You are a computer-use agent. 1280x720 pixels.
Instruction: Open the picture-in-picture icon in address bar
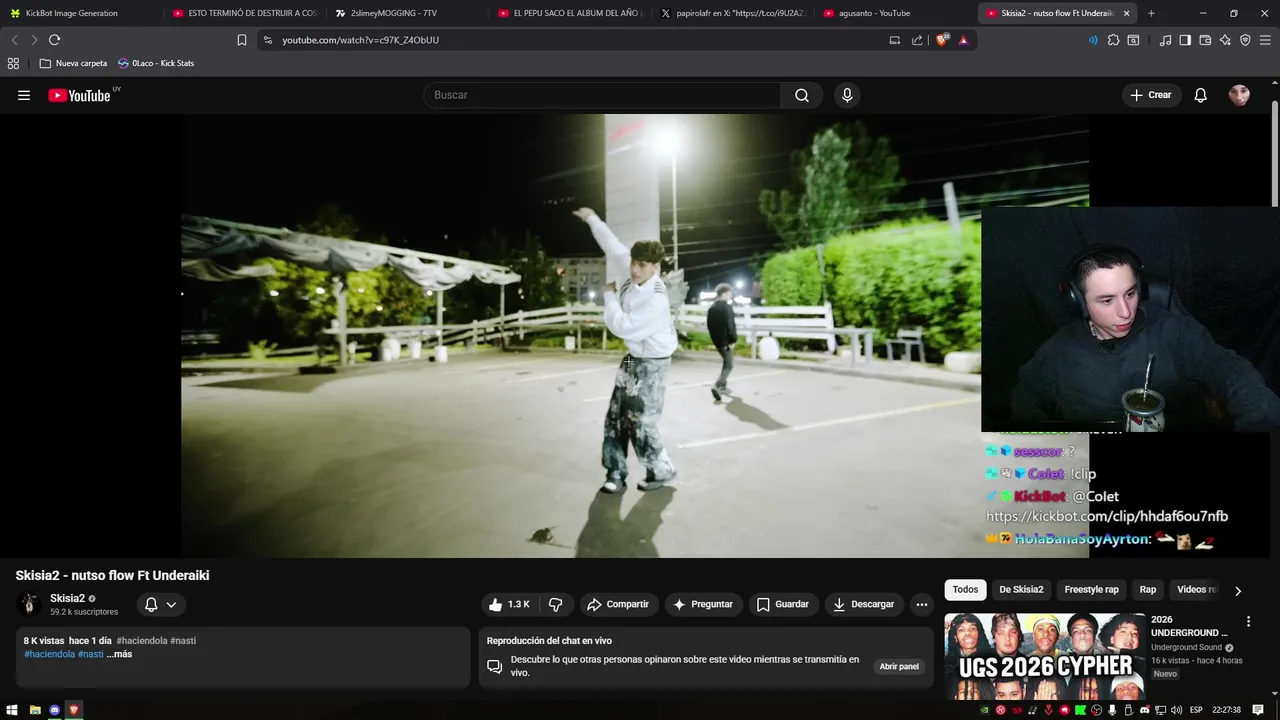coord(895,40)
